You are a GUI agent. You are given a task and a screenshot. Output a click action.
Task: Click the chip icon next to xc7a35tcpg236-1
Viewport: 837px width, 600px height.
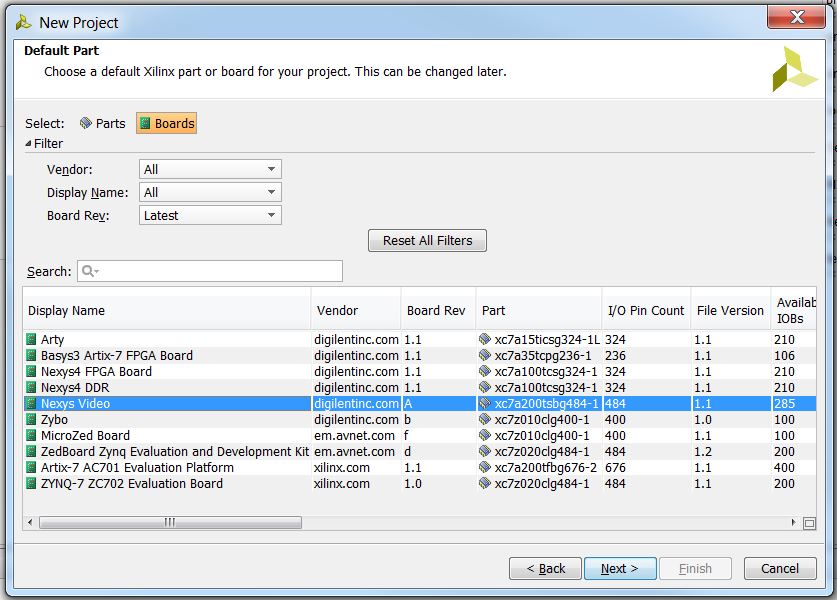coord(485,356)
